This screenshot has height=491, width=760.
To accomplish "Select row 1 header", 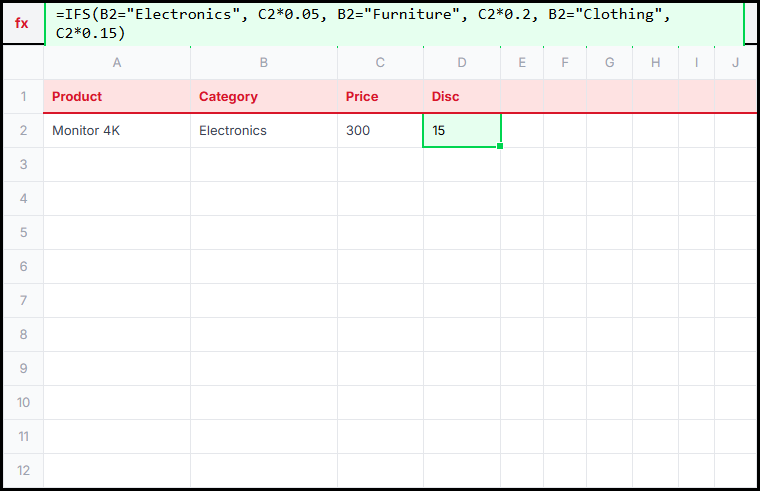I will tap(23, 97).
